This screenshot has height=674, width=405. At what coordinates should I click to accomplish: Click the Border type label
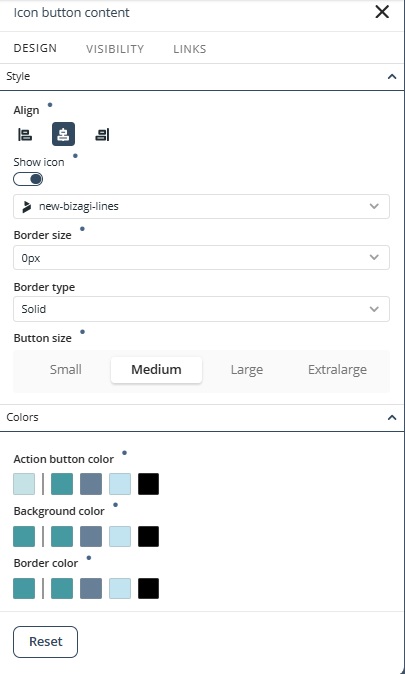(x=44, y=287)
